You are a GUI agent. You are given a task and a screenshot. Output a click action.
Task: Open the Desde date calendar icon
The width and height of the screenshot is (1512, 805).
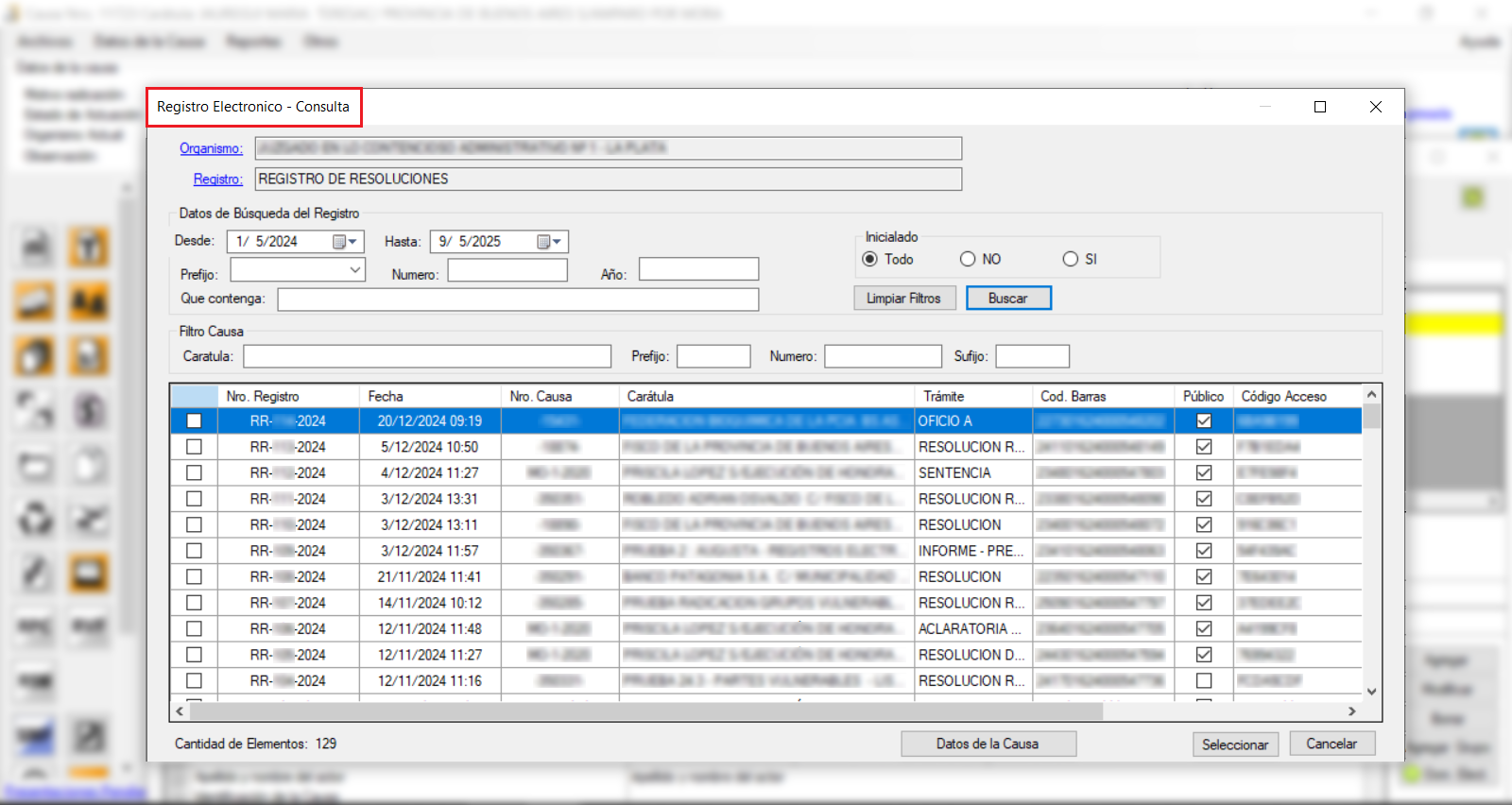pyautogui.click(x=339, y=242)
